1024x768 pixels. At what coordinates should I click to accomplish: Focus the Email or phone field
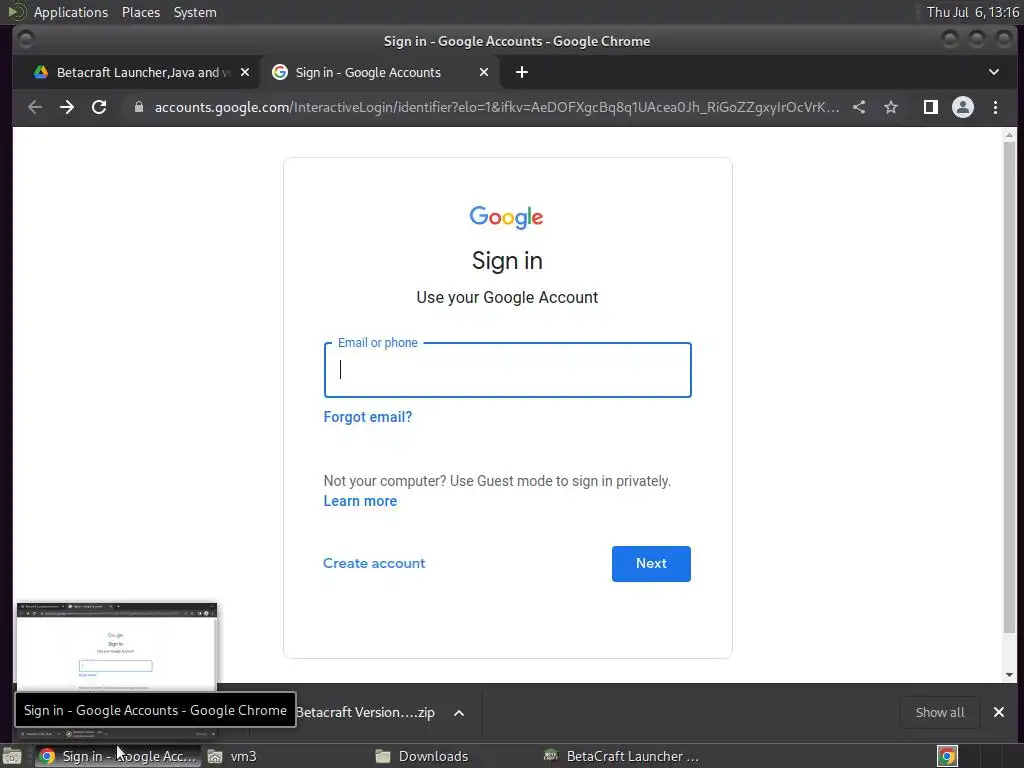(507, 370)
